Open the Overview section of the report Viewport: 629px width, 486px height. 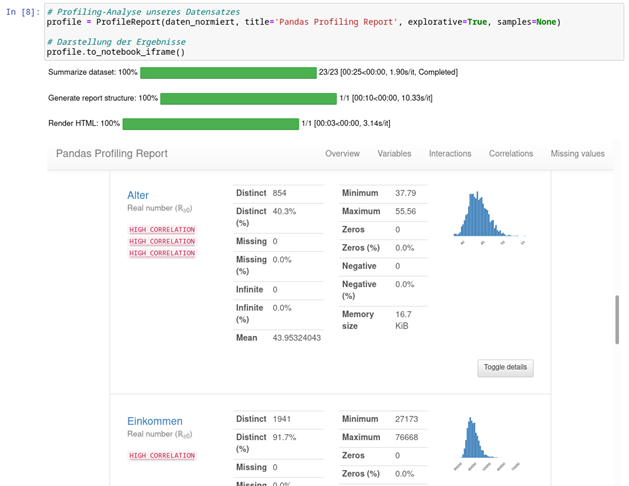point(342,154)
